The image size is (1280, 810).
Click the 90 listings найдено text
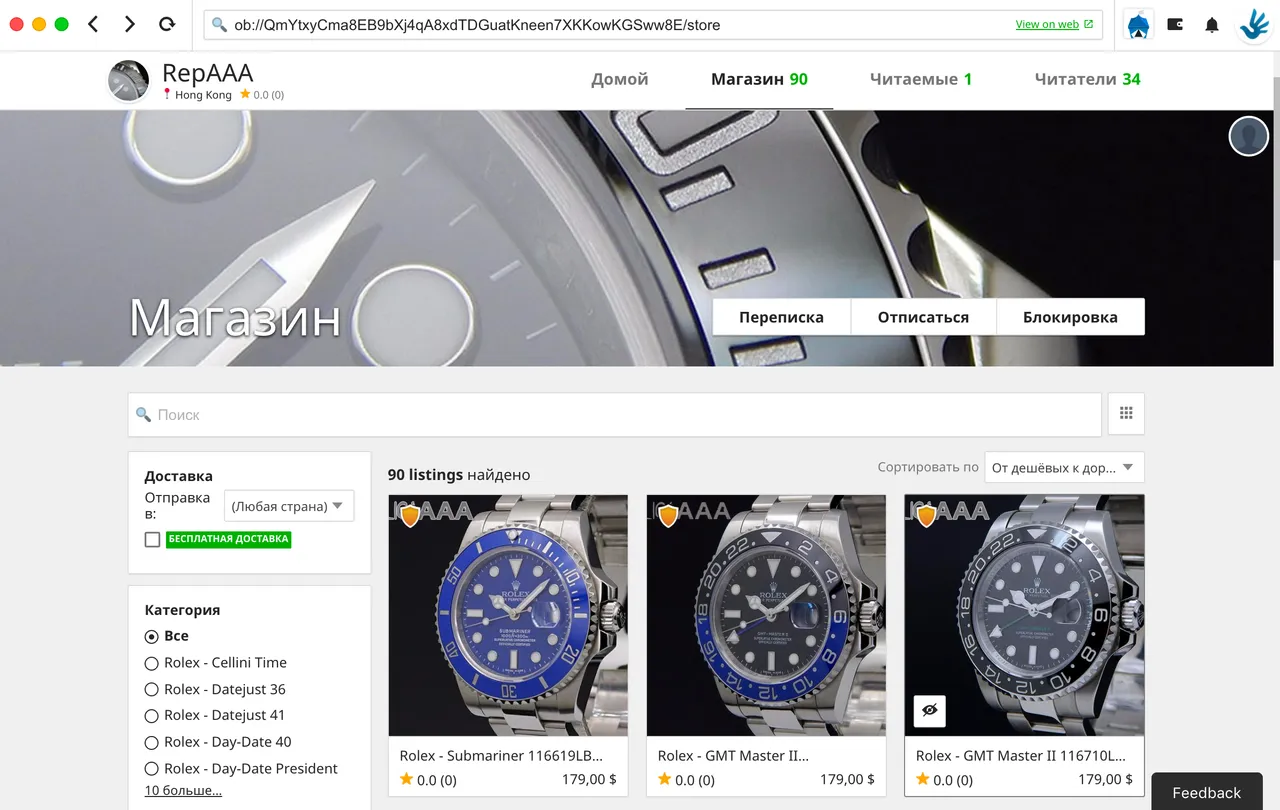(x=459, y=475)
